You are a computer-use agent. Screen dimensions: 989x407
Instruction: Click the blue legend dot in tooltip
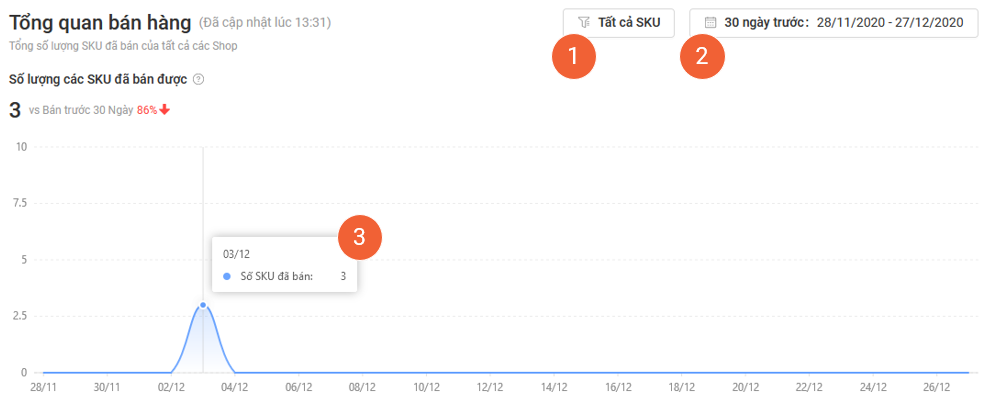point(227,276)
